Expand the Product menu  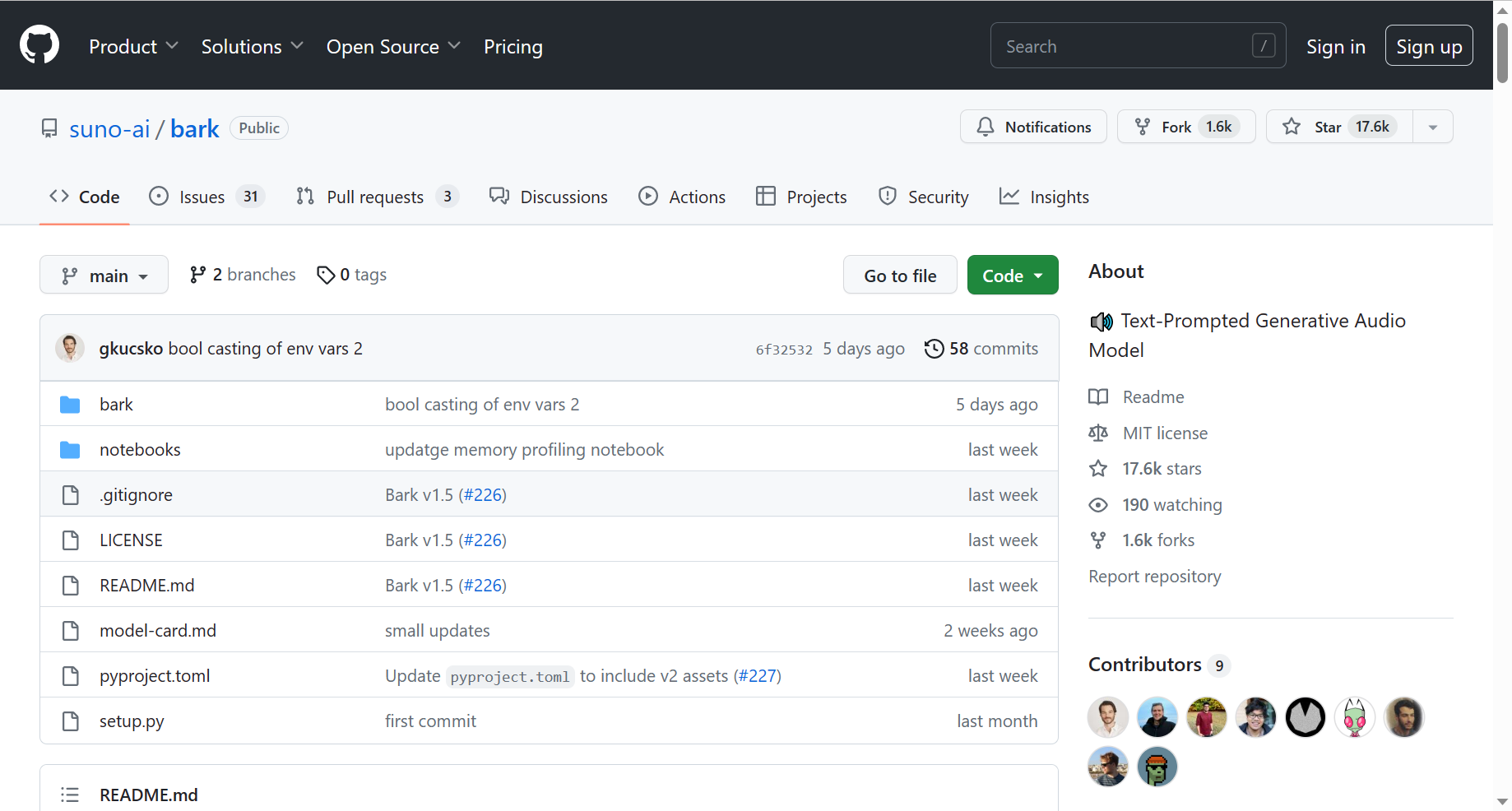coord(133,47)
